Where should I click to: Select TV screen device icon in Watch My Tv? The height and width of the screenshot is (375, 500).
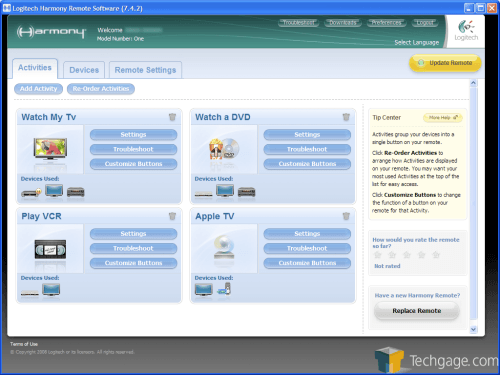point(54,191)
